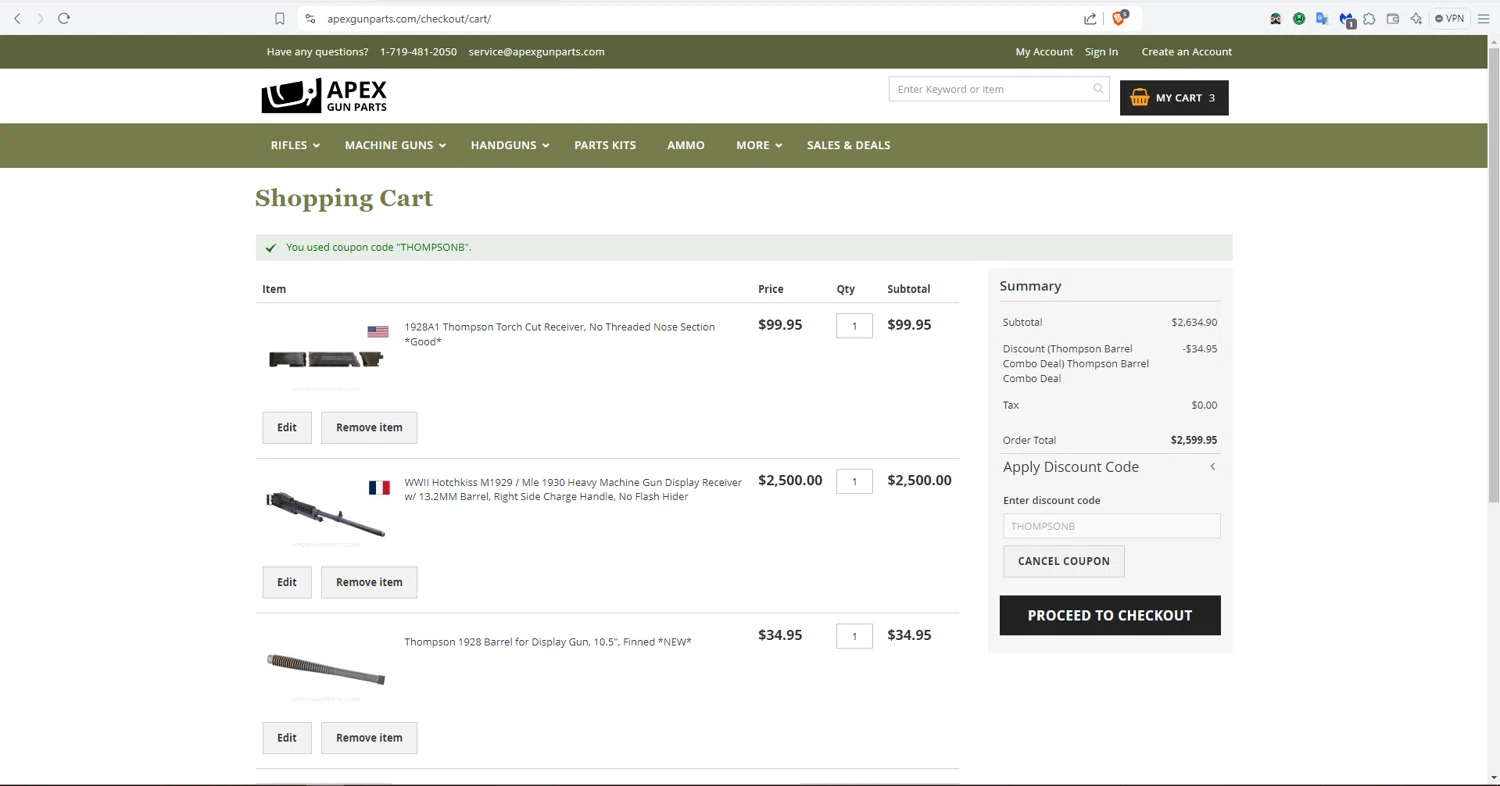Open WWII Hotchkiss M1929 product title link

click(x=573, y=489)
